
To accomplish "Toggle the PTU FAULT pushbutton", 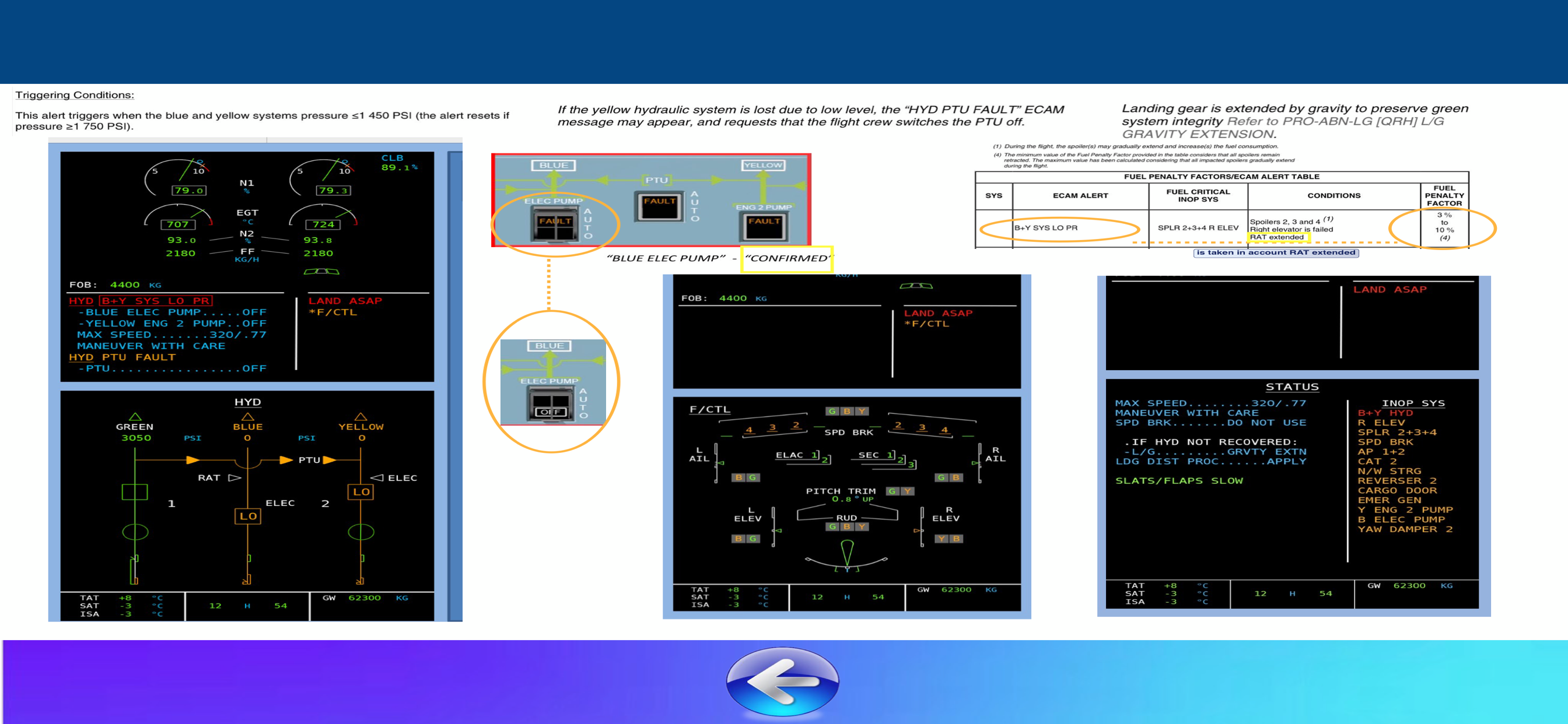I will pos(660,206).
